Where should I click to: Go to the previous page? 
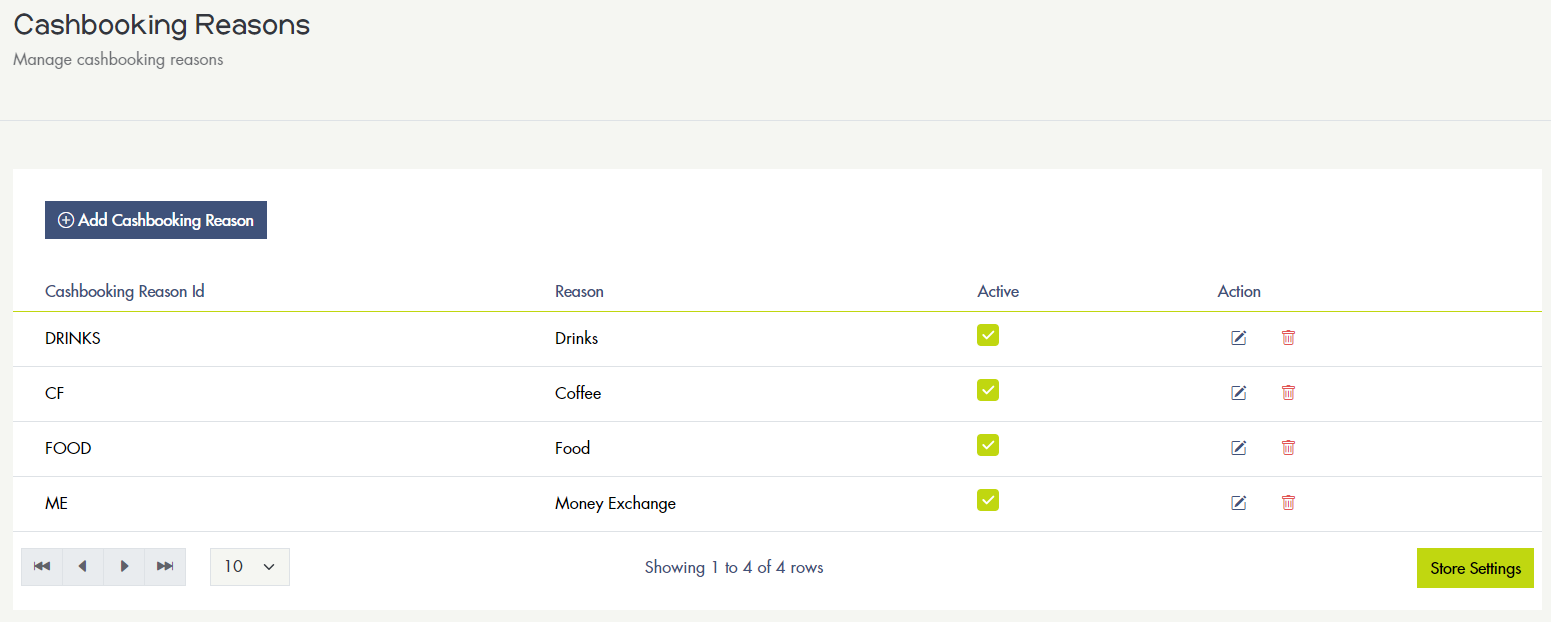click(x=83, y=567)
